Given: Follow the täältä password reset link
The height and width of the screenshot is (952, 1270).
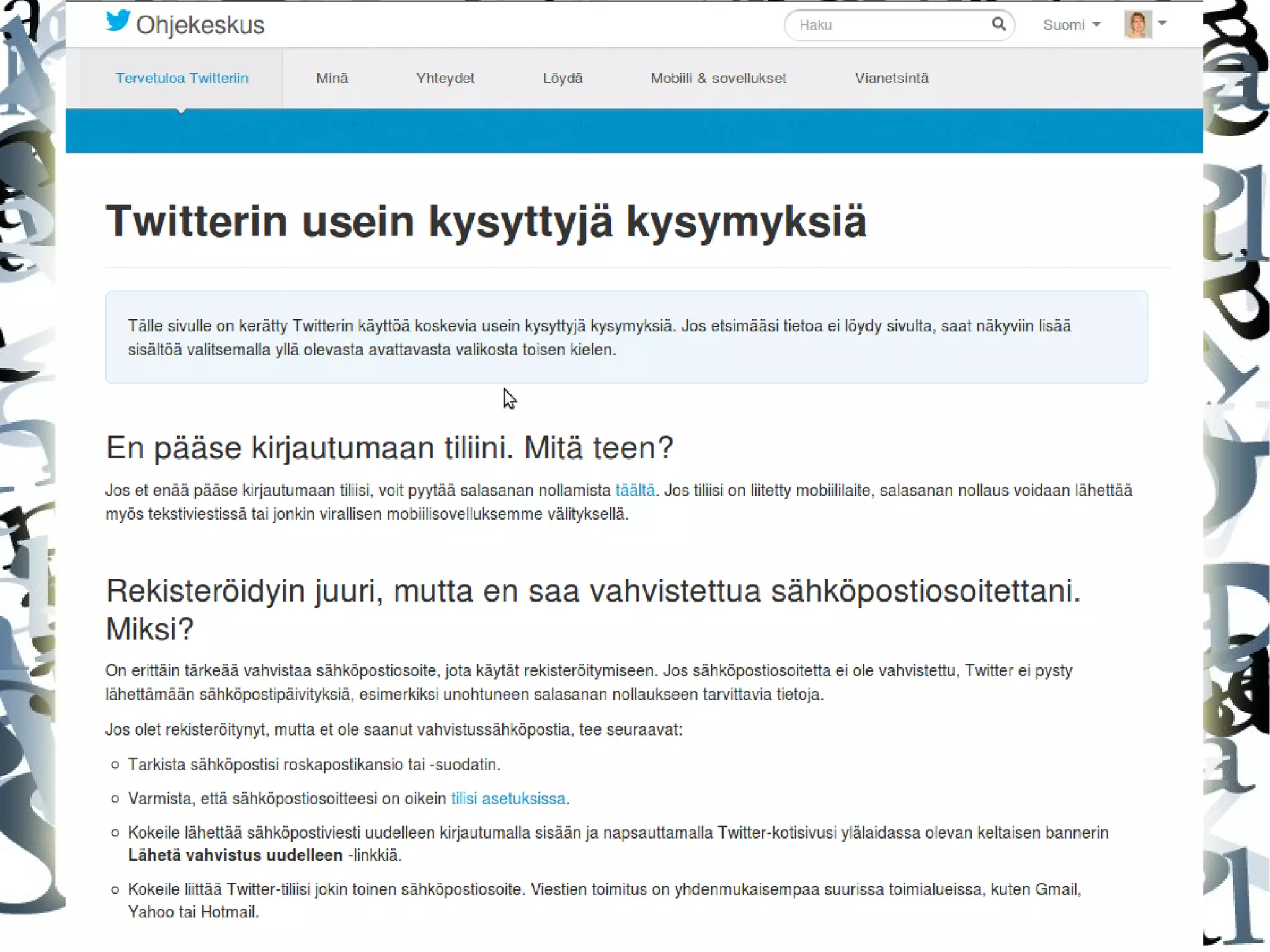Looking at the screenshot, I should click(634, 490).
